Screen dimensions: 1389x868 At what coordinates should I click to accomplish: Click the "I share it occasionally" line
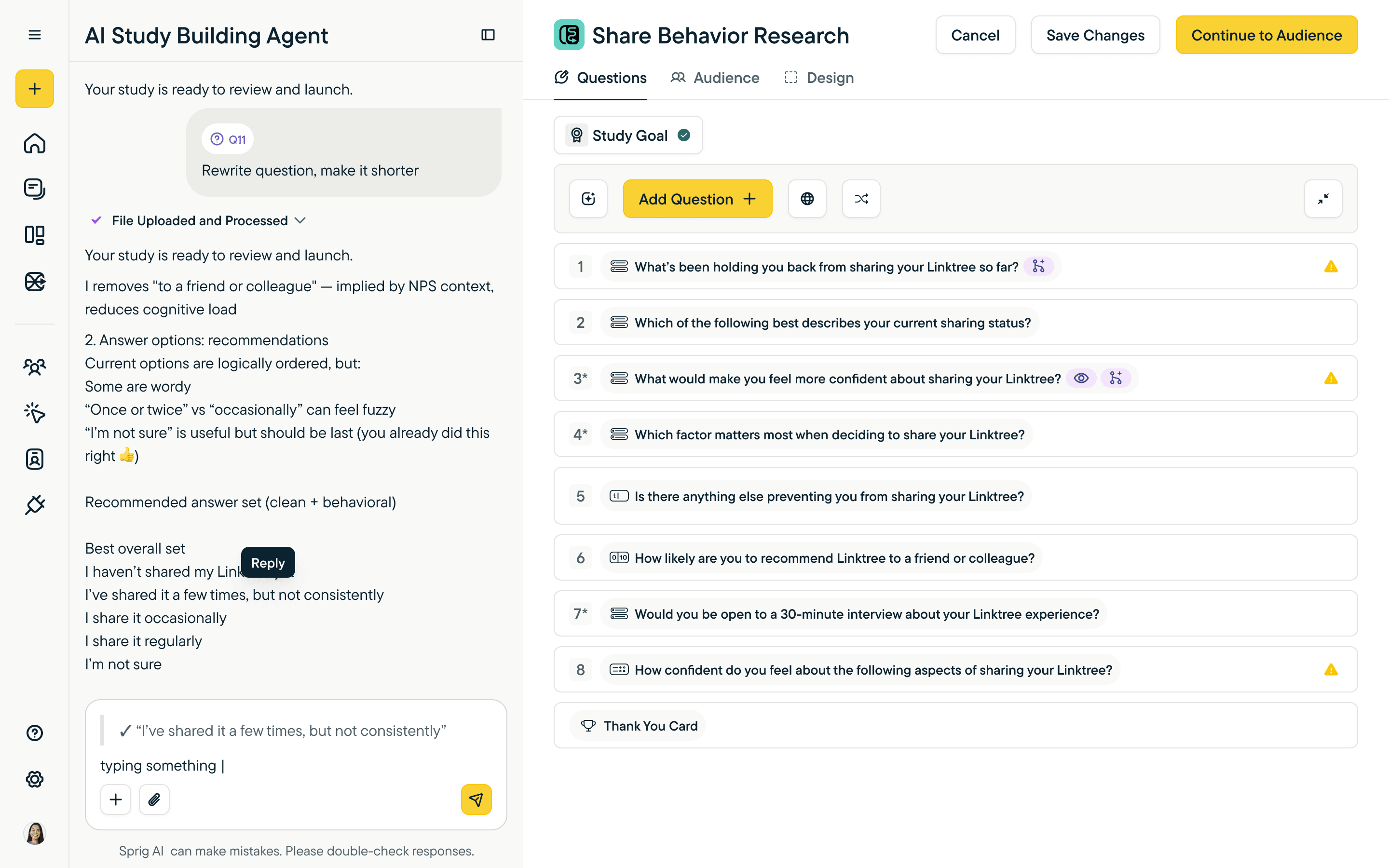tap(156, 618)
